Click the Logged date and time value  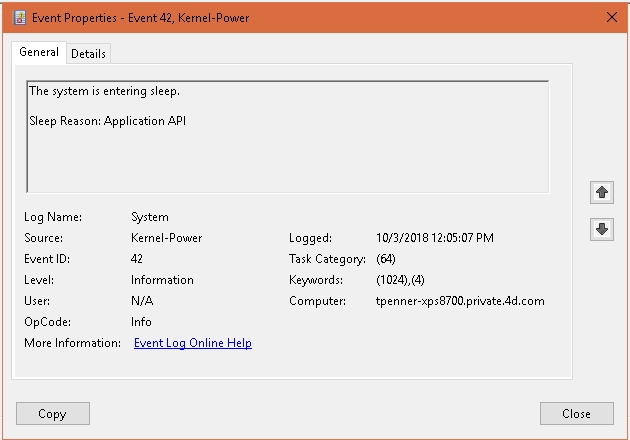(x=434, y=238)
